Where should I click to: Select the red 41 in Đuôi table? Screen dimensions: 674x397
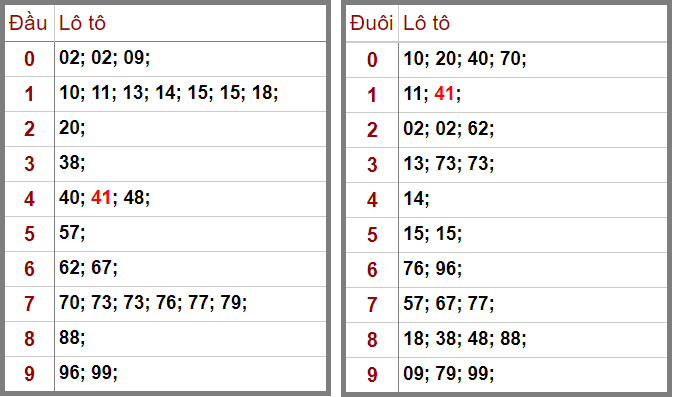(444, 93)
